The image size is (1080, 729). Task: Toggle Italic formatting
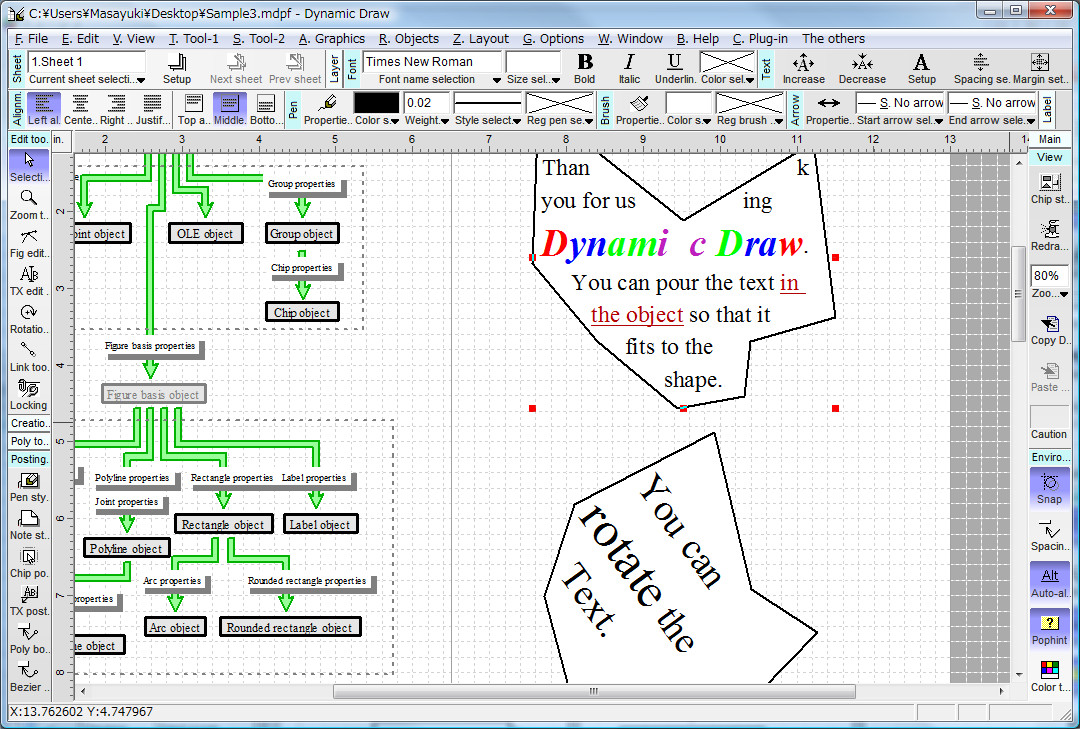click(629, 69)
